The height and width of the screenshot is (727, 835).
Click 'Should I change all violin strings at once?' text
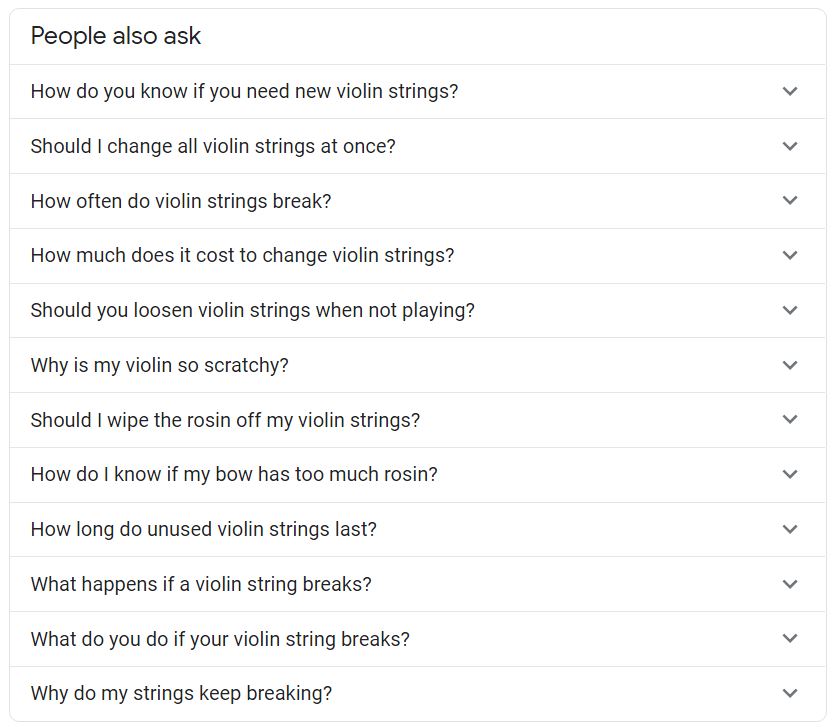[x=213, y=146]
